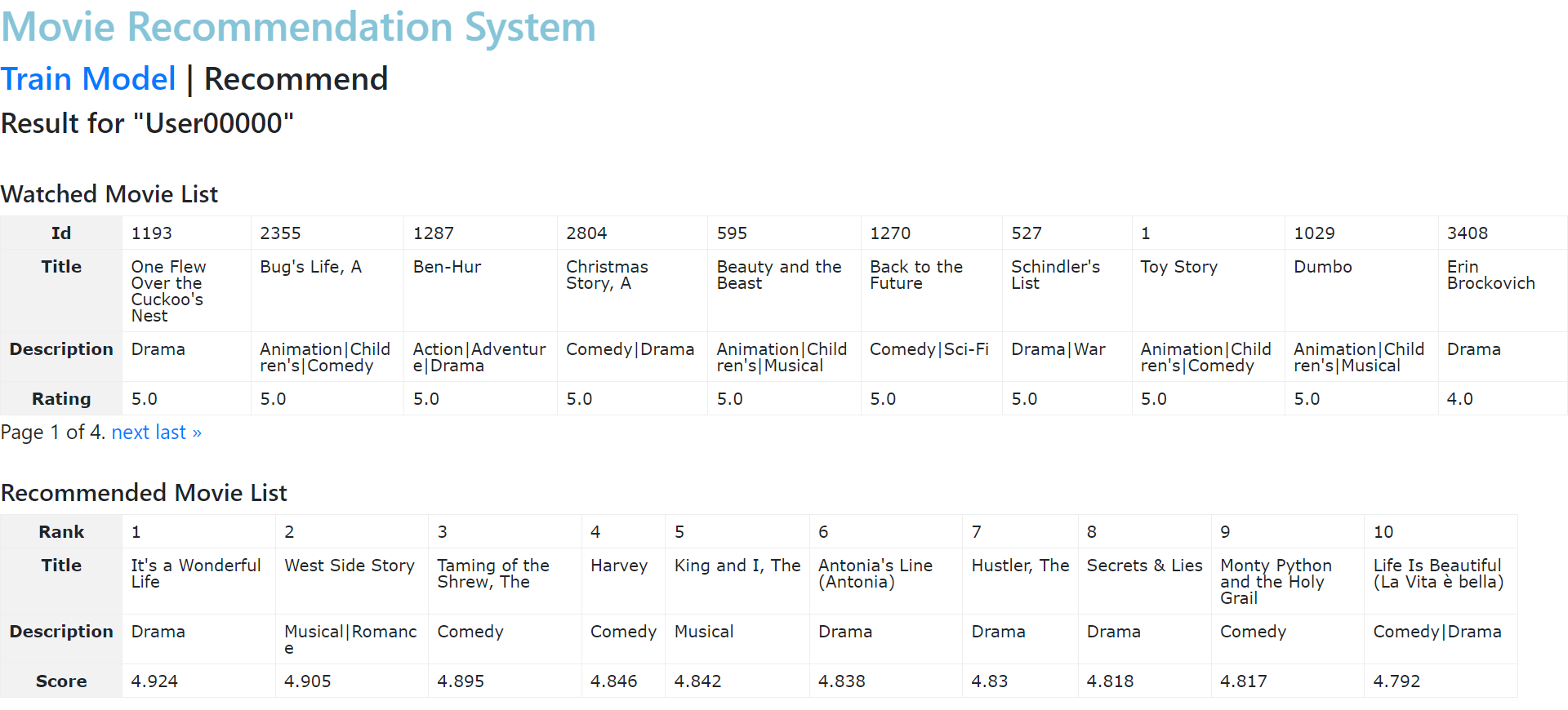Click the Comedy|Drama description under Life Is Beautiful

tap(1437, 632)
